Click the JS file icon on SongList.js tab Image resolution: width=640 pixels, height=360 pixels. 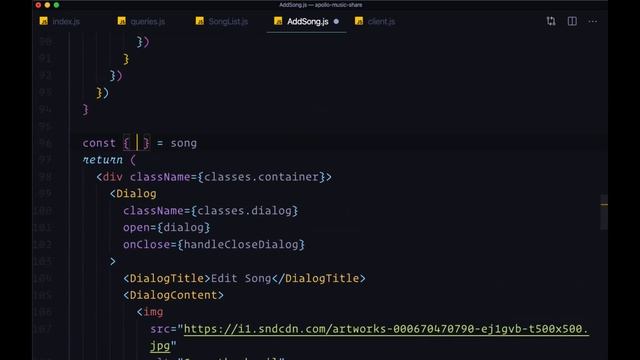tap(200, 21)
